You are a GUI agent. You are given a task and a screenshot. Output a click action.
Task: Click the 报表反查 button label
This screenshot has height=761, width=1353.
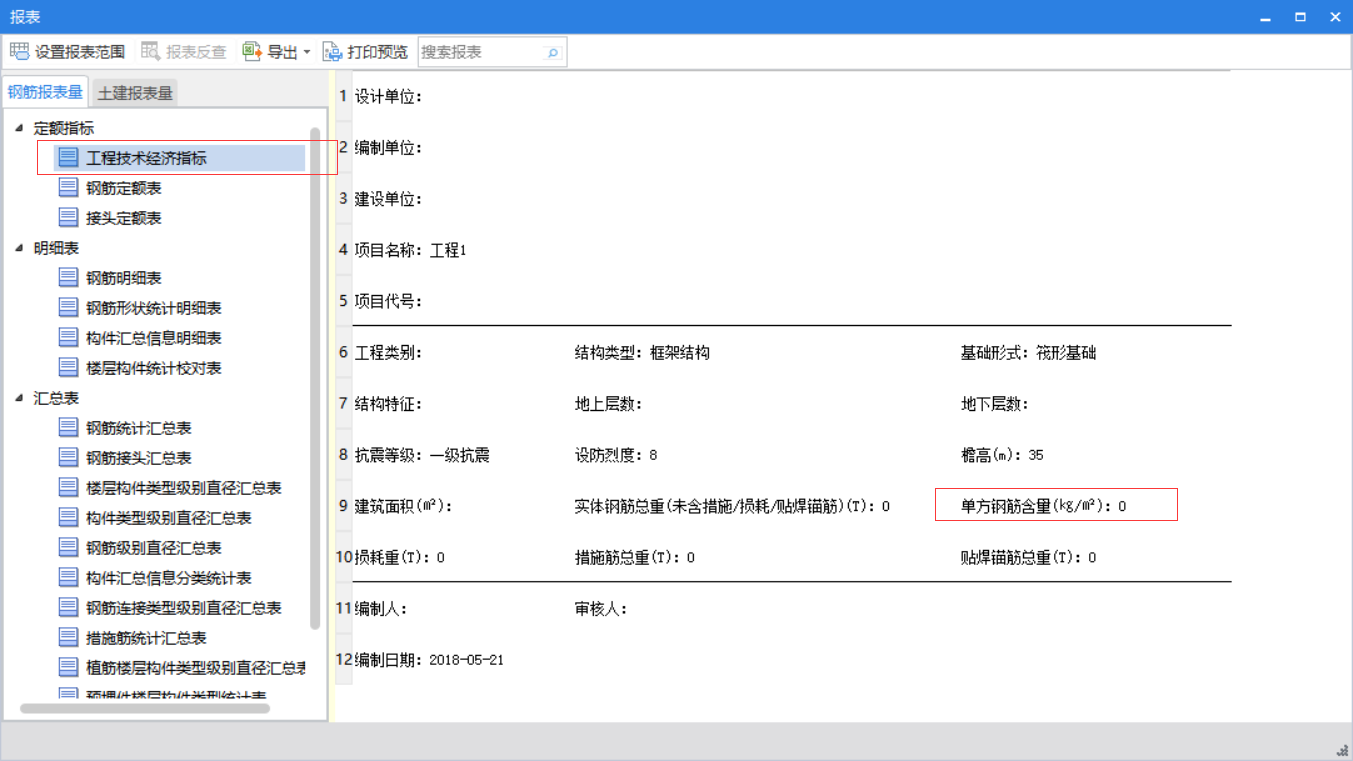tap(196, 52)
